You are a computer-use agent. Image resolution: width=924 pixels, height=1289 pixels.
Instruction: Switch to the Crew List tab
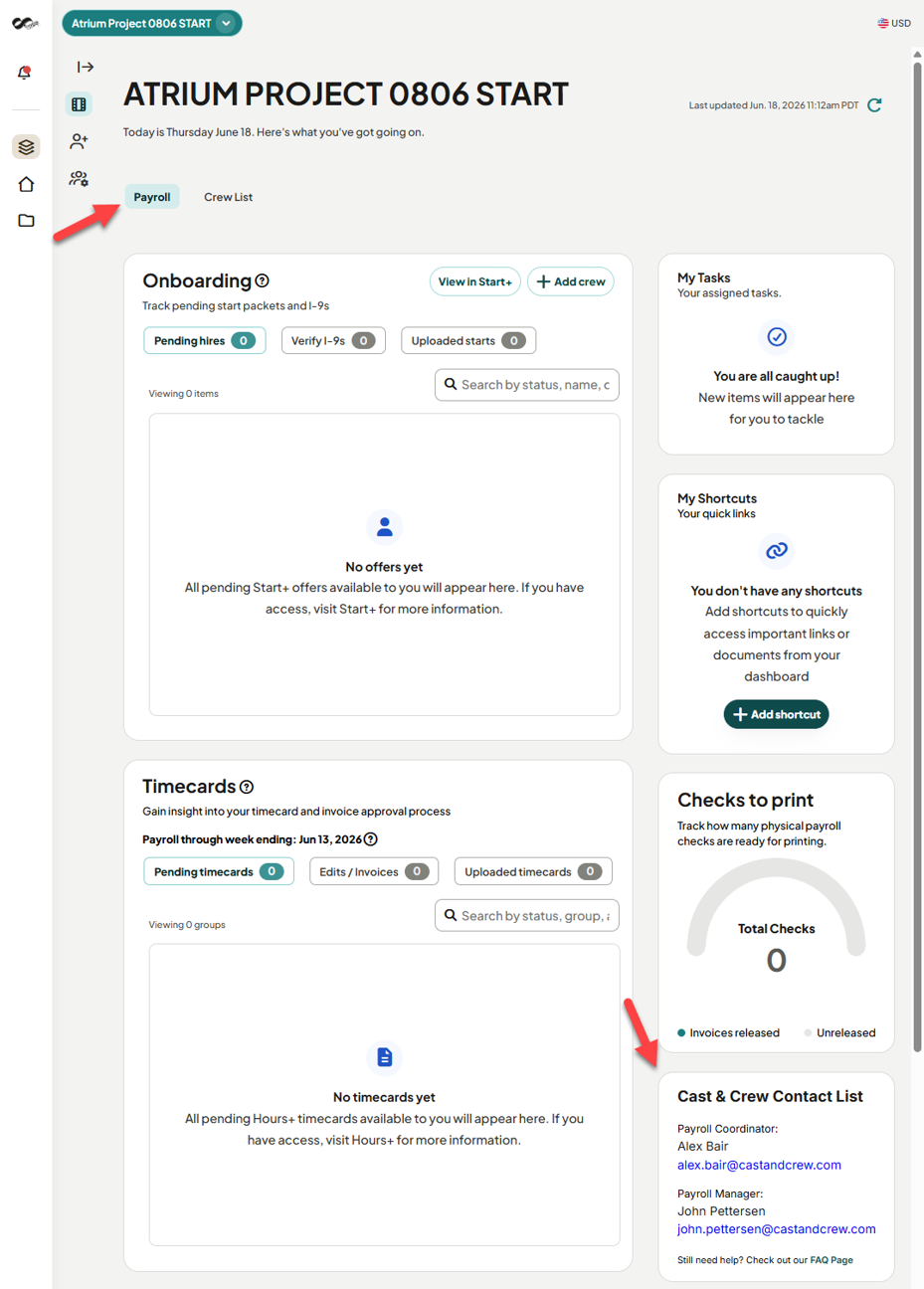[228, 197]
